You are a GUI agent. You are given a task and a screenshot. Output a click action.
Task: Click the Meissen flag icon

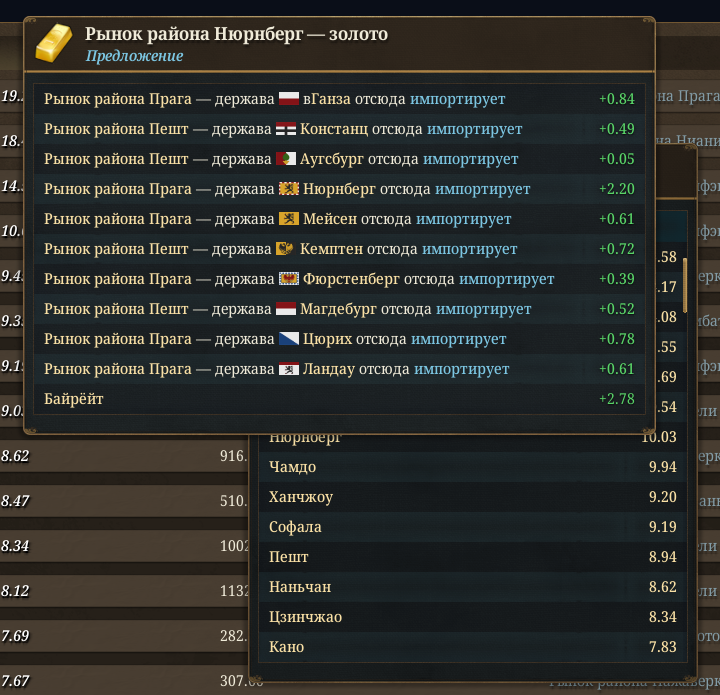(x=289, y=219)
